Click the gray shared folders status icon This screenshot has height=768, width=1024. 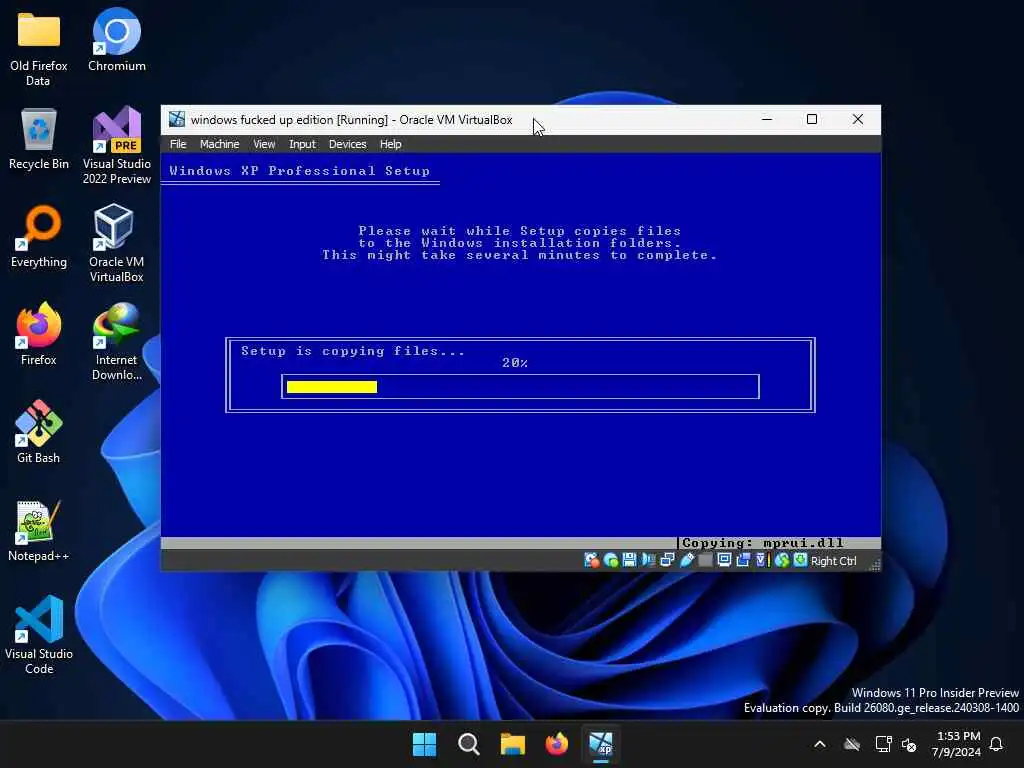[705, 560]
